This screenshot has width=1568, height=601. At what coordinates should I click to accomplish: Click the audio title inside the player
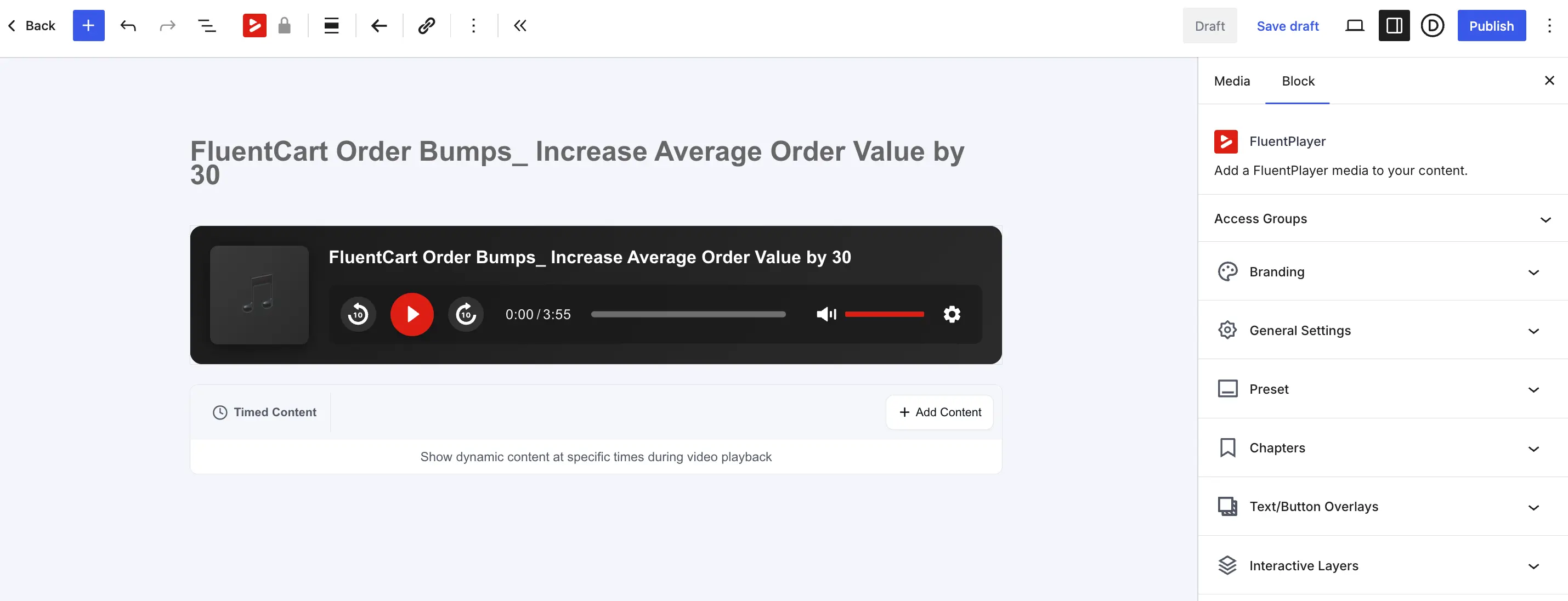tap(590, 257)
